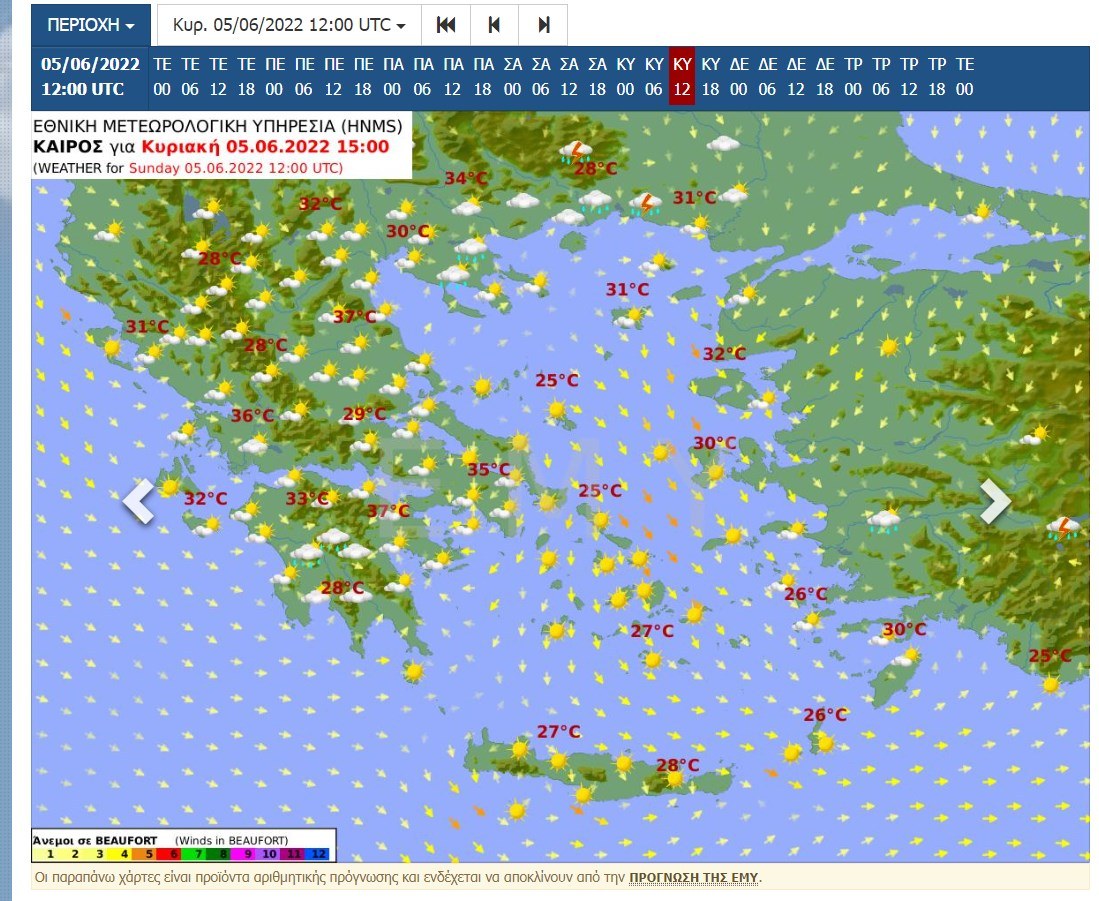Select the ΣΑ 00 forecast slot
The width and height of the screenshot is (1099, 901).
513,77
